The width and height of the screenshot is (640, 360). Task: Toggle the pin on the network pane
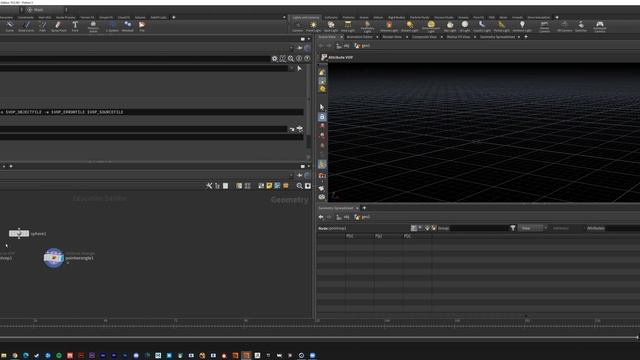click(x=300, y=176)
